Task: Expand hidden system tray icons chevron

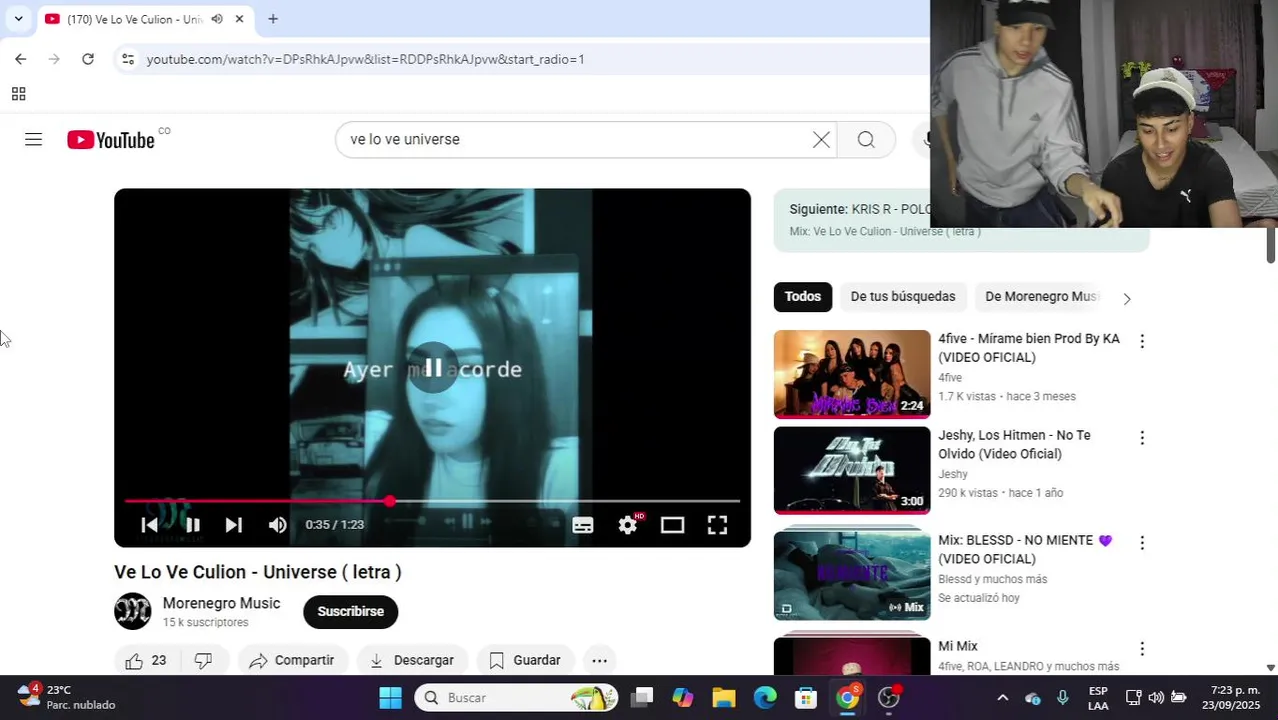Action: pos(1003,697)
